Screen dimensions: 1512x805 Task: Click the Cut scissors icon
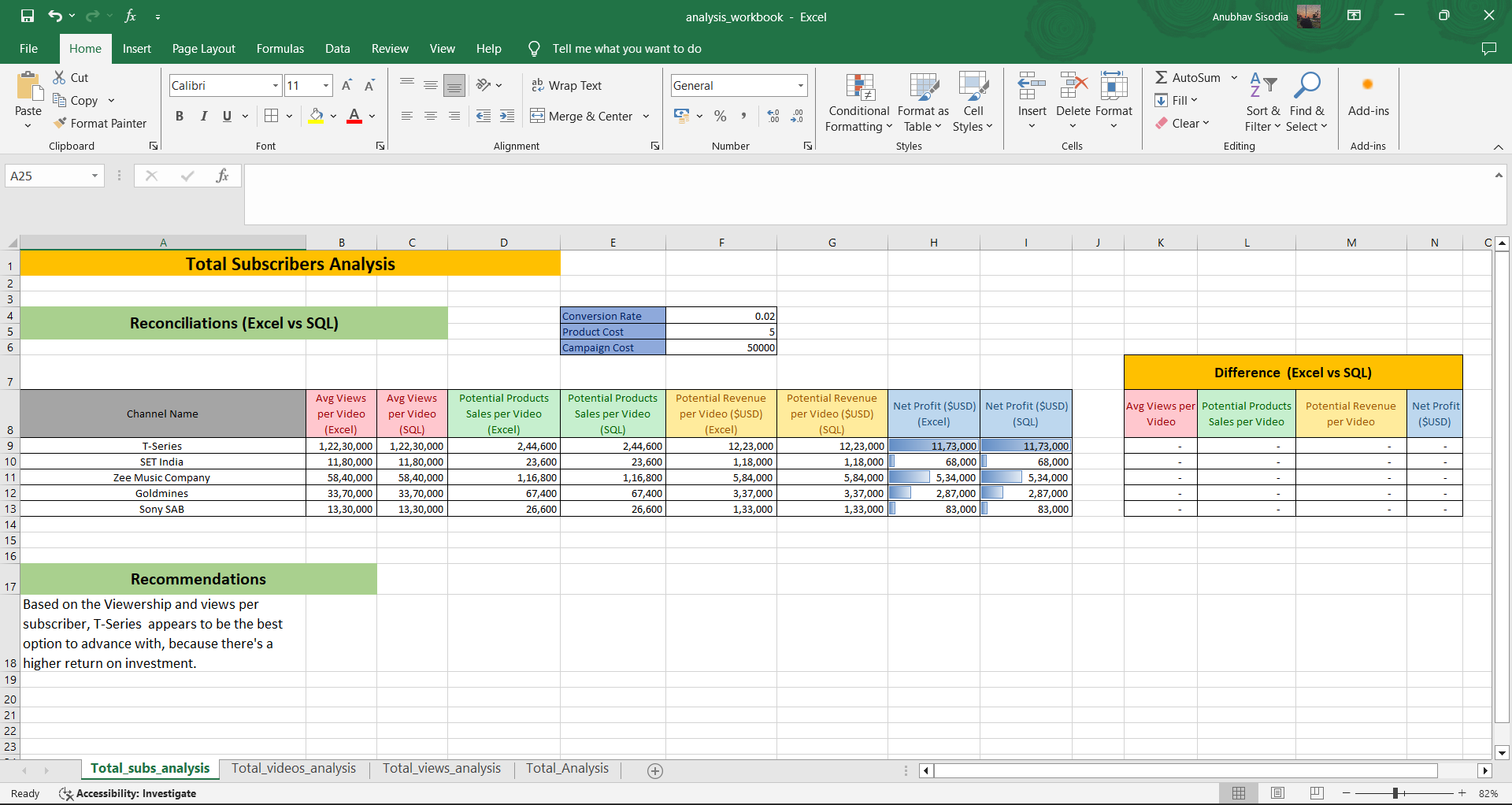pyautogui.click(x=59, y=77)
